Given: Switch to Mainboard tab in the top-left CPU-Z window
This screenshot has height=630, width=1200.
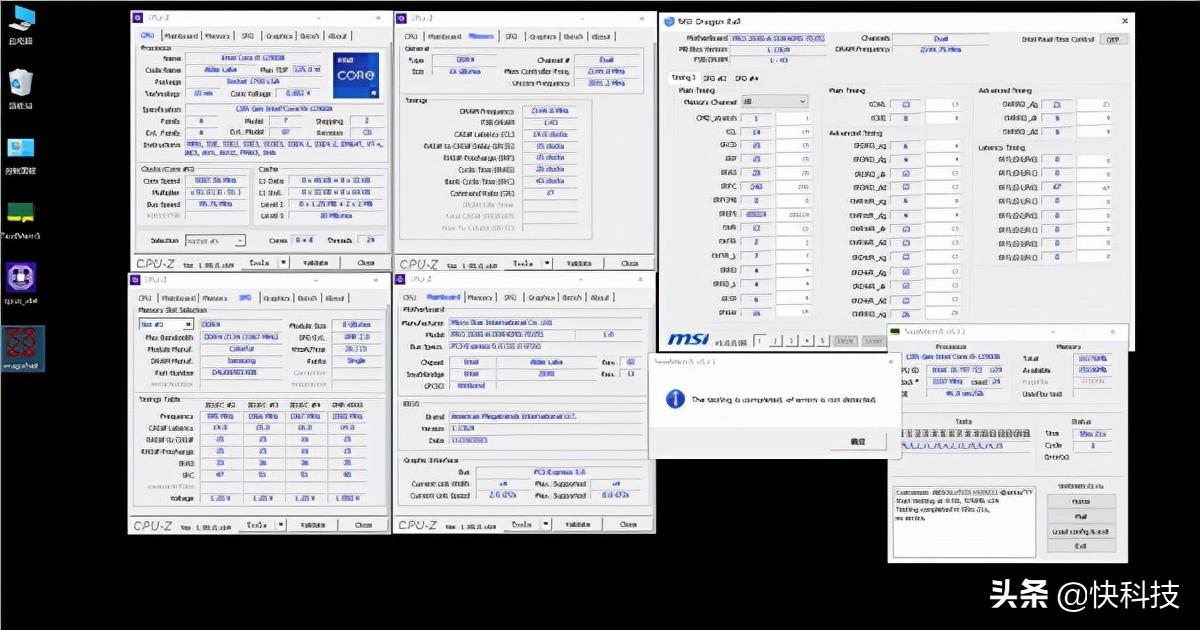Looking at the screenshot, I should 180,35.
